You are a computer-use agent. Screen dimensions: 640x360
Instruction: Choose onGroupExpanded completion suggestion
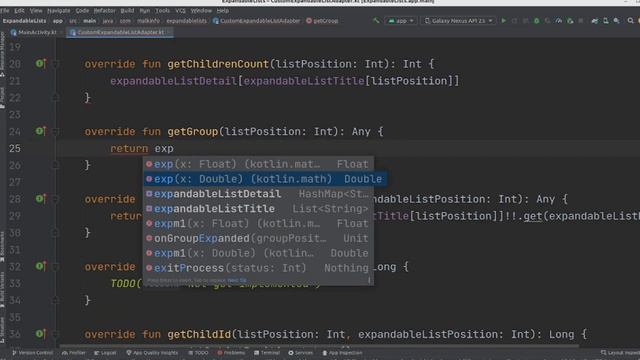[x=258, y=238]
